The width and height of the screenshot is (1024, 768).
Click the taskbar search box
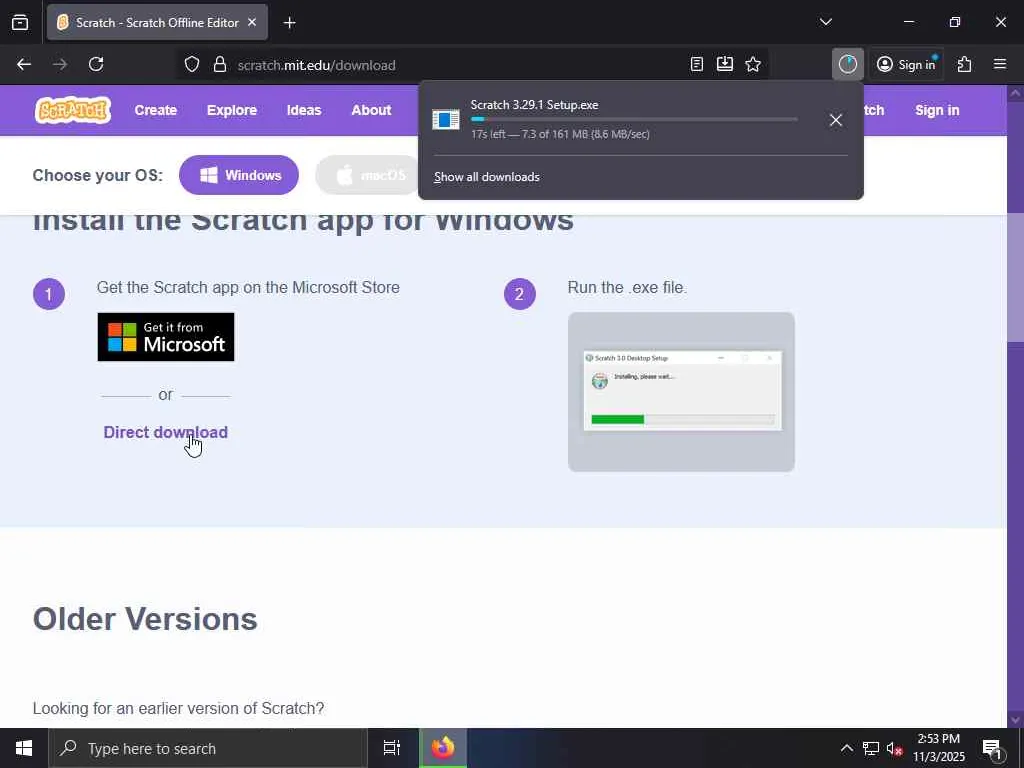[208, 748]
